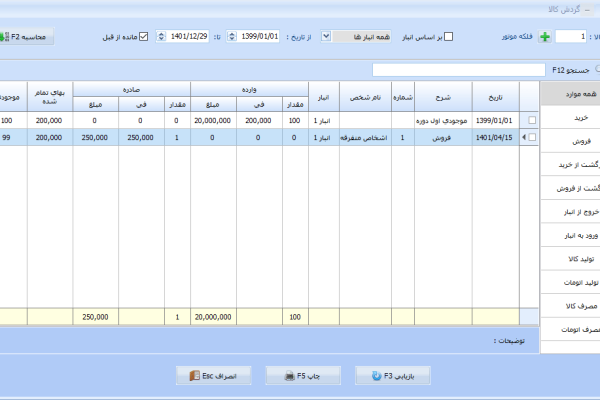This screenshot has height=400, width=600.
Task: Click the 20,000,000 total in the yellow footer
Action: [x=213, y=317]
